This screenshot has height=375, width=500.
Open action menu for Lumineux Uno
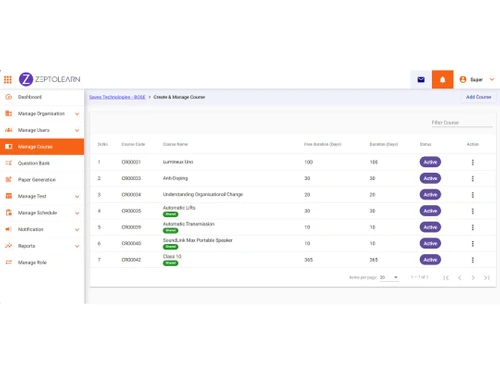[473, 162]
